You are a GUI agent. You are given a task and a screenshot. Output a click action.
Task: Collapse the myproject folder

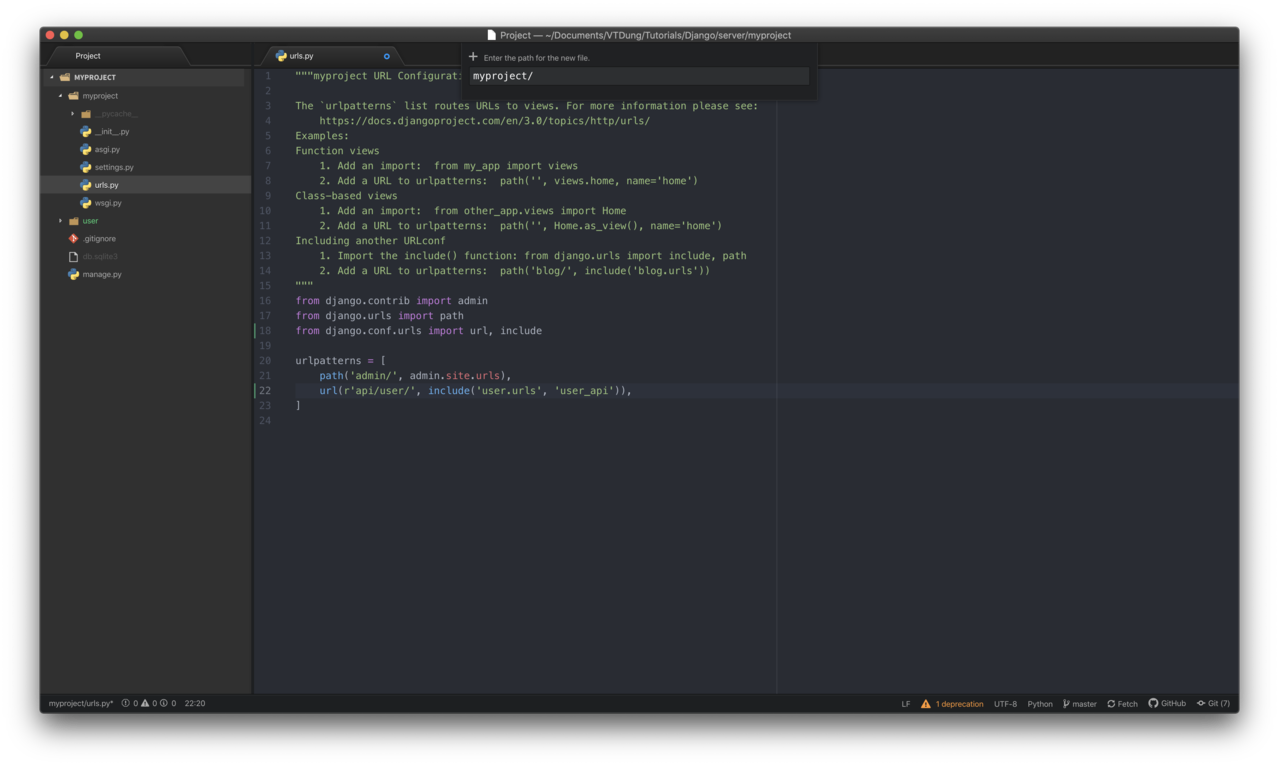click(x=61, y=95)
